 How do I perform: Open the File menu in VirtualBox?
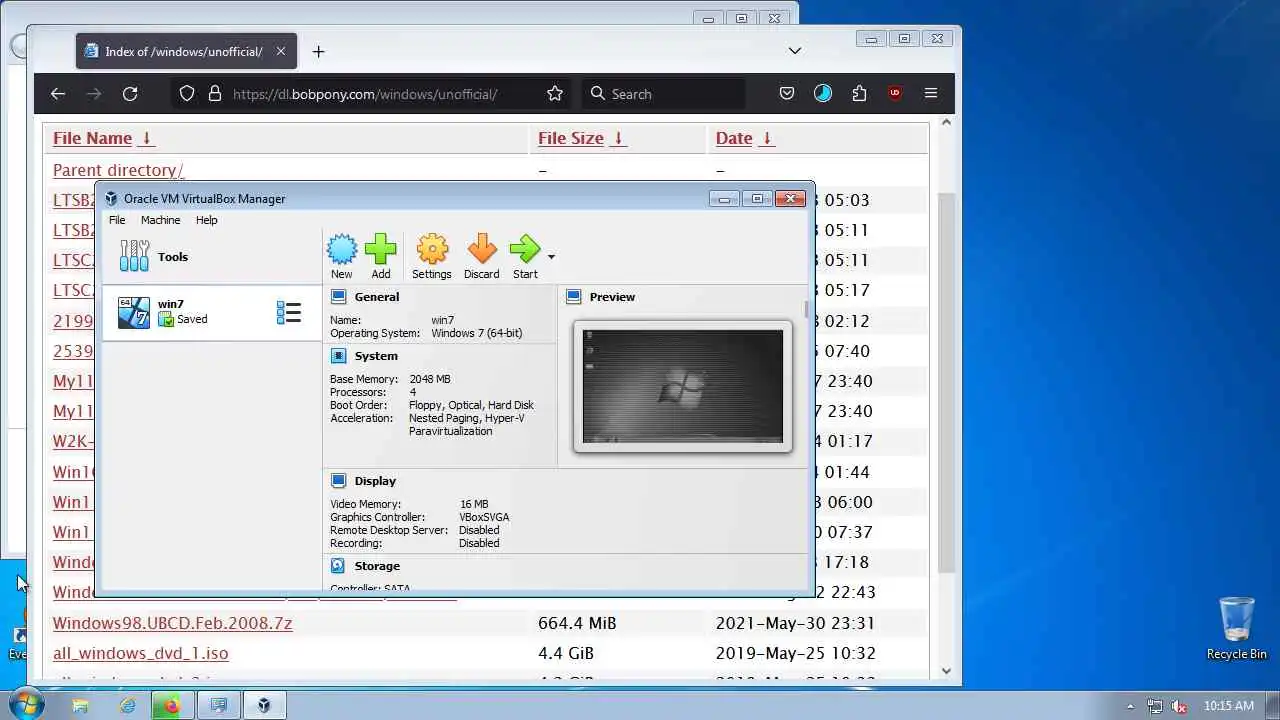point(117,220)
